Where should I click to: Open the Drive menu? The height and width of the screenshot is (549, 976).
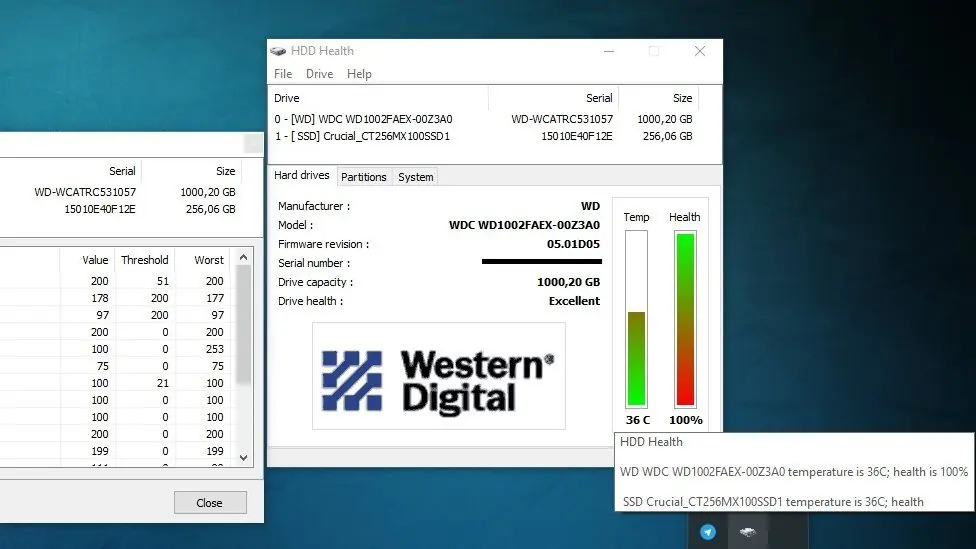(319, 73)
